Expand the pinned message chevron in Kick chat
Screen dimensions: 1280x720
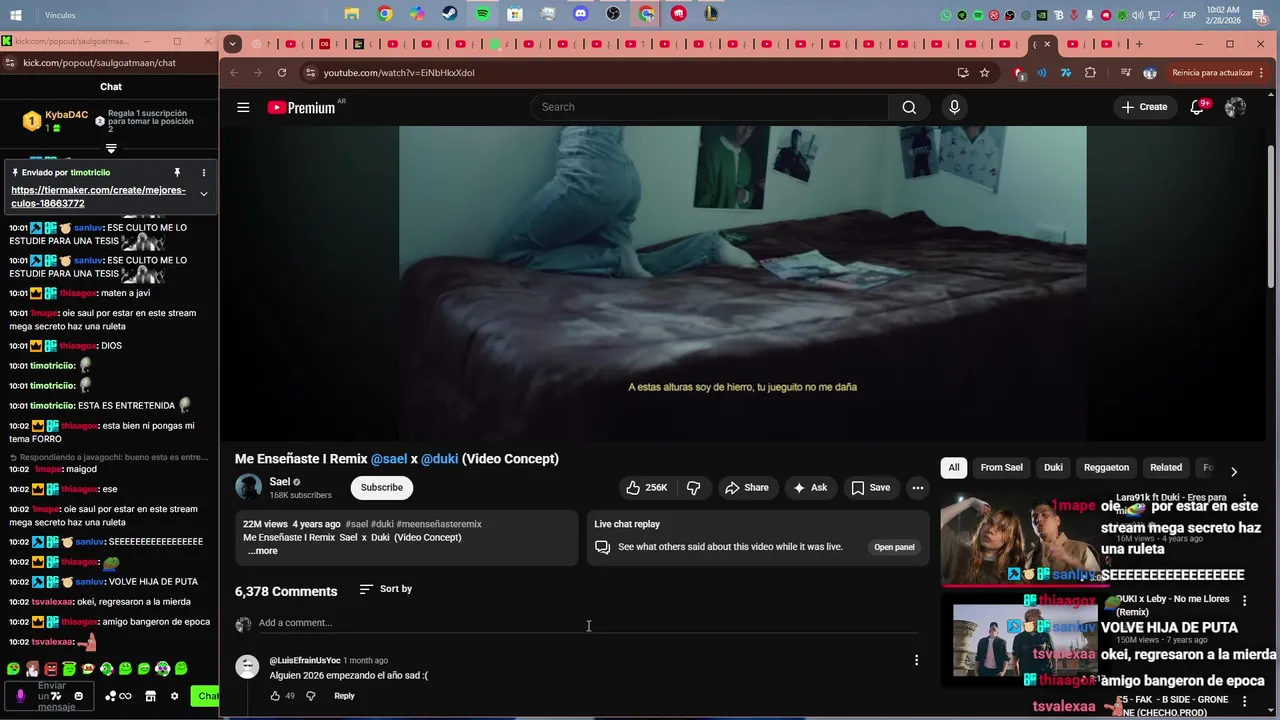click(204, 194)
